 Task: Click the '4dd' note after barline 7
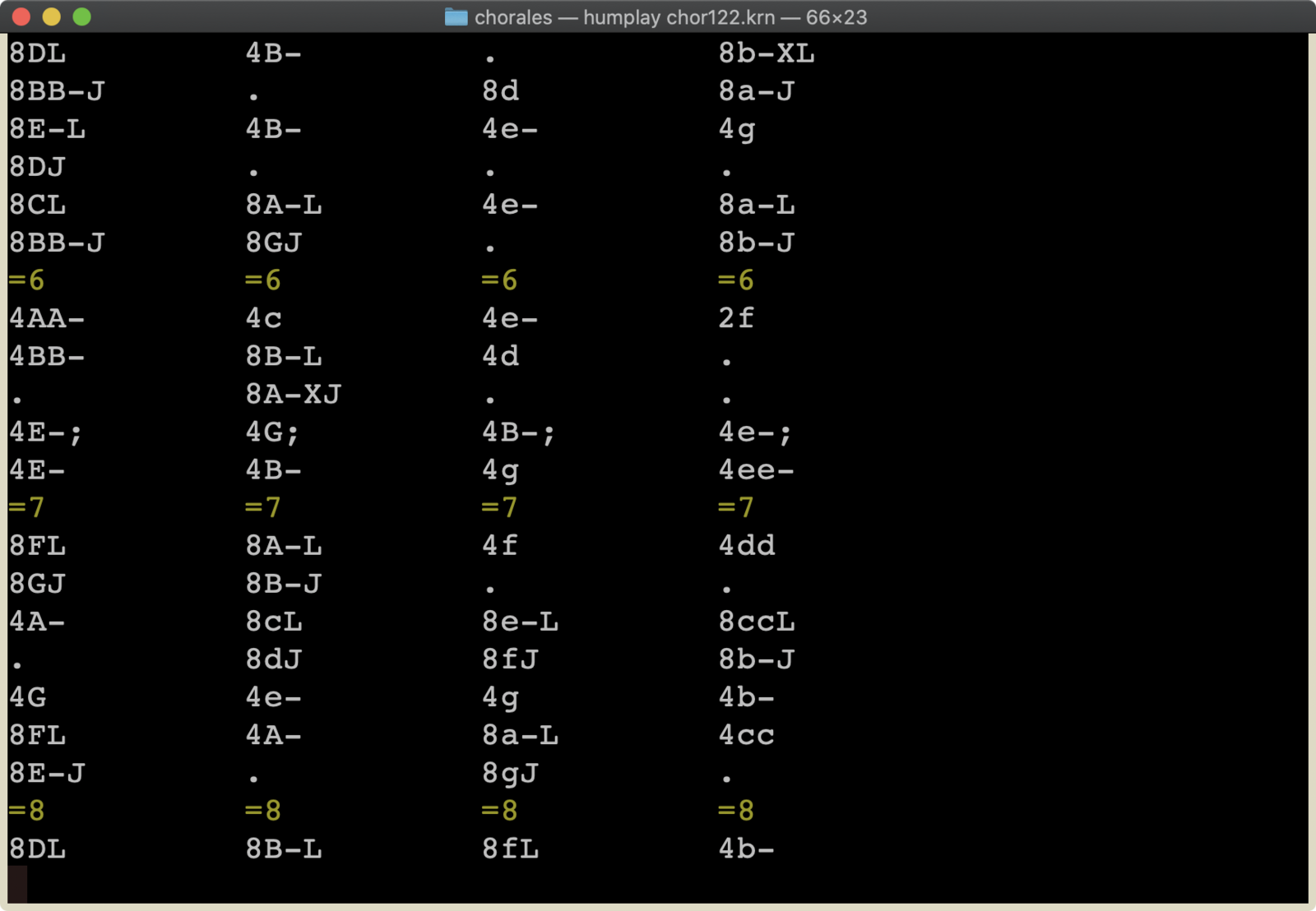[746, 546]
